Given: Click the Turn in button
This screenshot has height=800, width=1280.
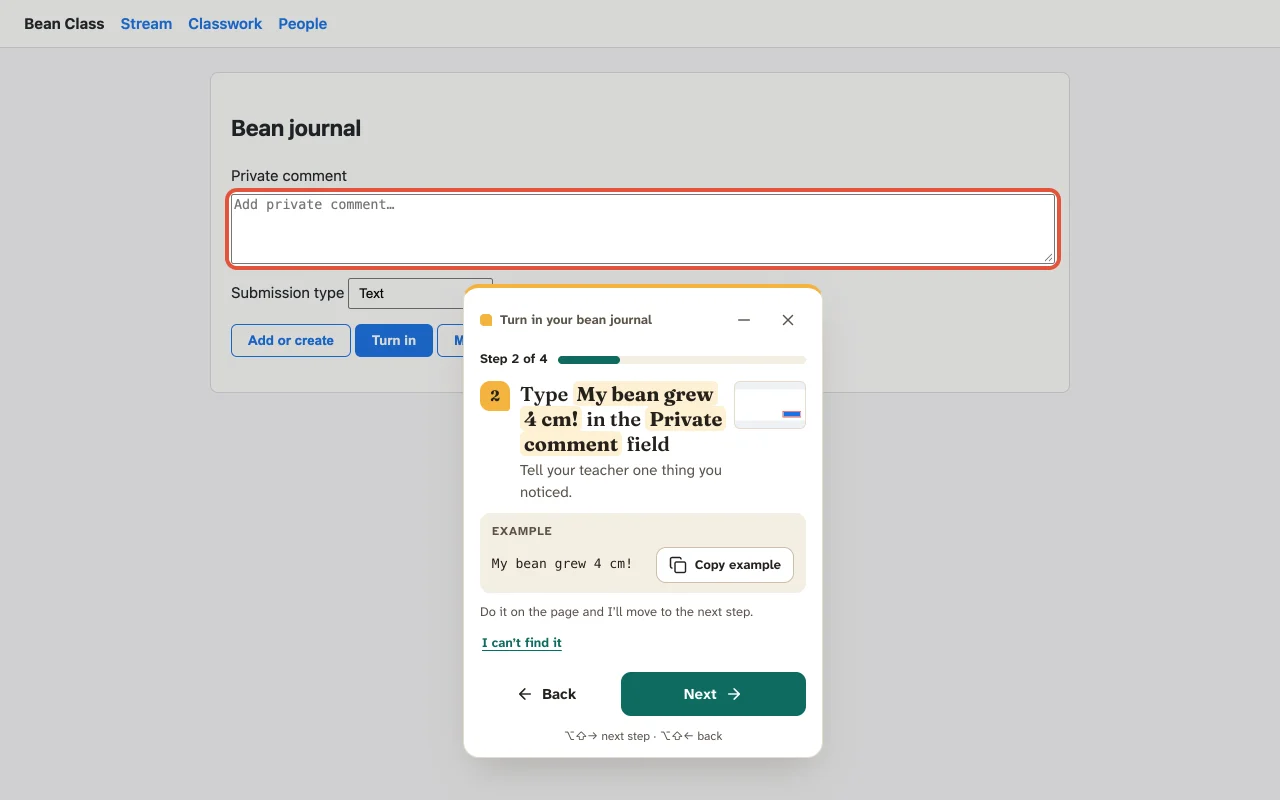Looking at the screenshot, I should (x=394, y=340).
